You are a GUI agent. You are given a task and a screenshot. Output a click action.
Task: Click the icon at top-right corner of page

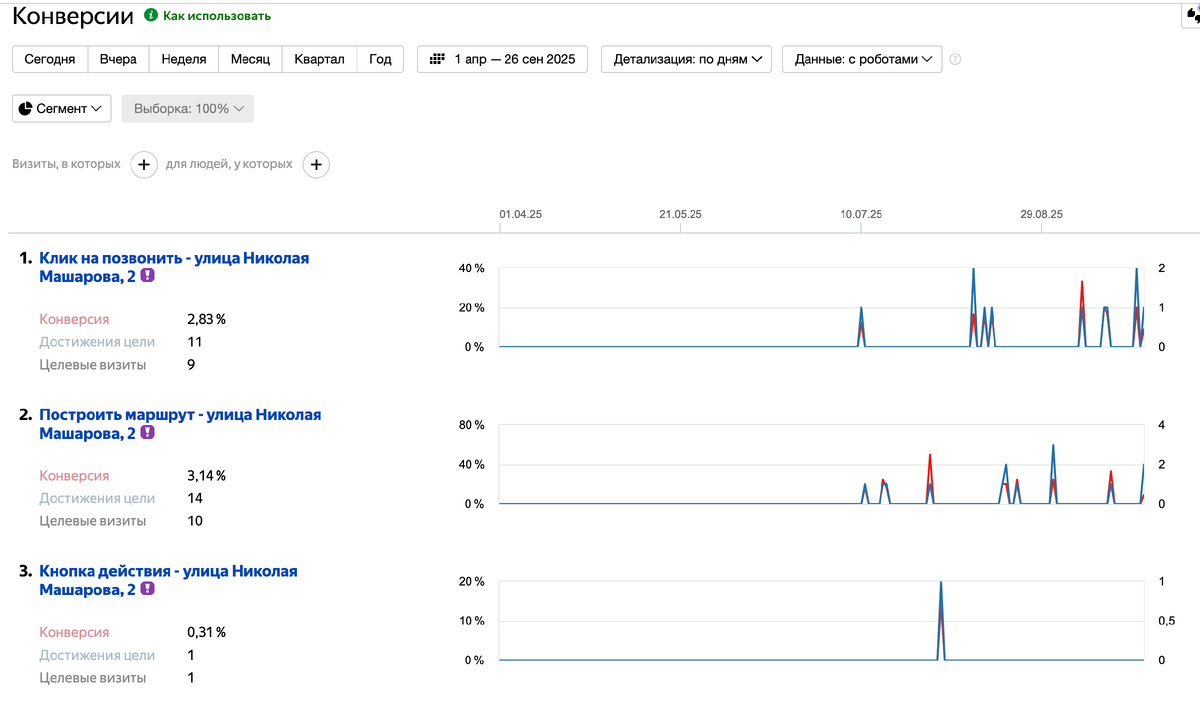[x=1192, y=15]
